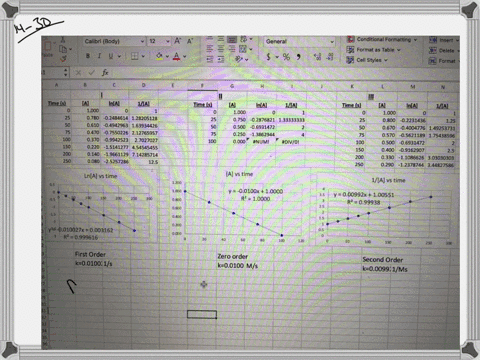Expand the orientation options arrow
480x360 pixels.
coord(247,60)
